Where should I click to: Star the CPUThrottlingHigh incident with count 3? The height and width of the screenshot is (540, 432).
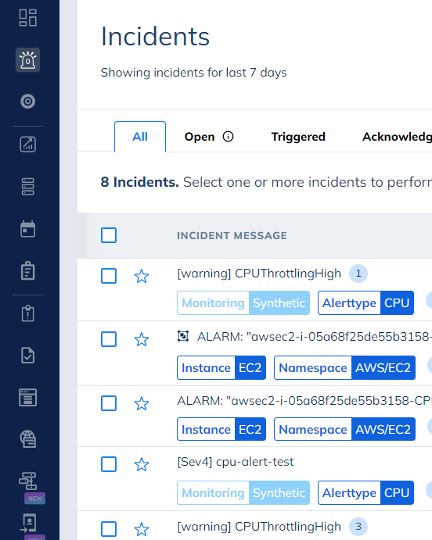click(x=141, y=529)
